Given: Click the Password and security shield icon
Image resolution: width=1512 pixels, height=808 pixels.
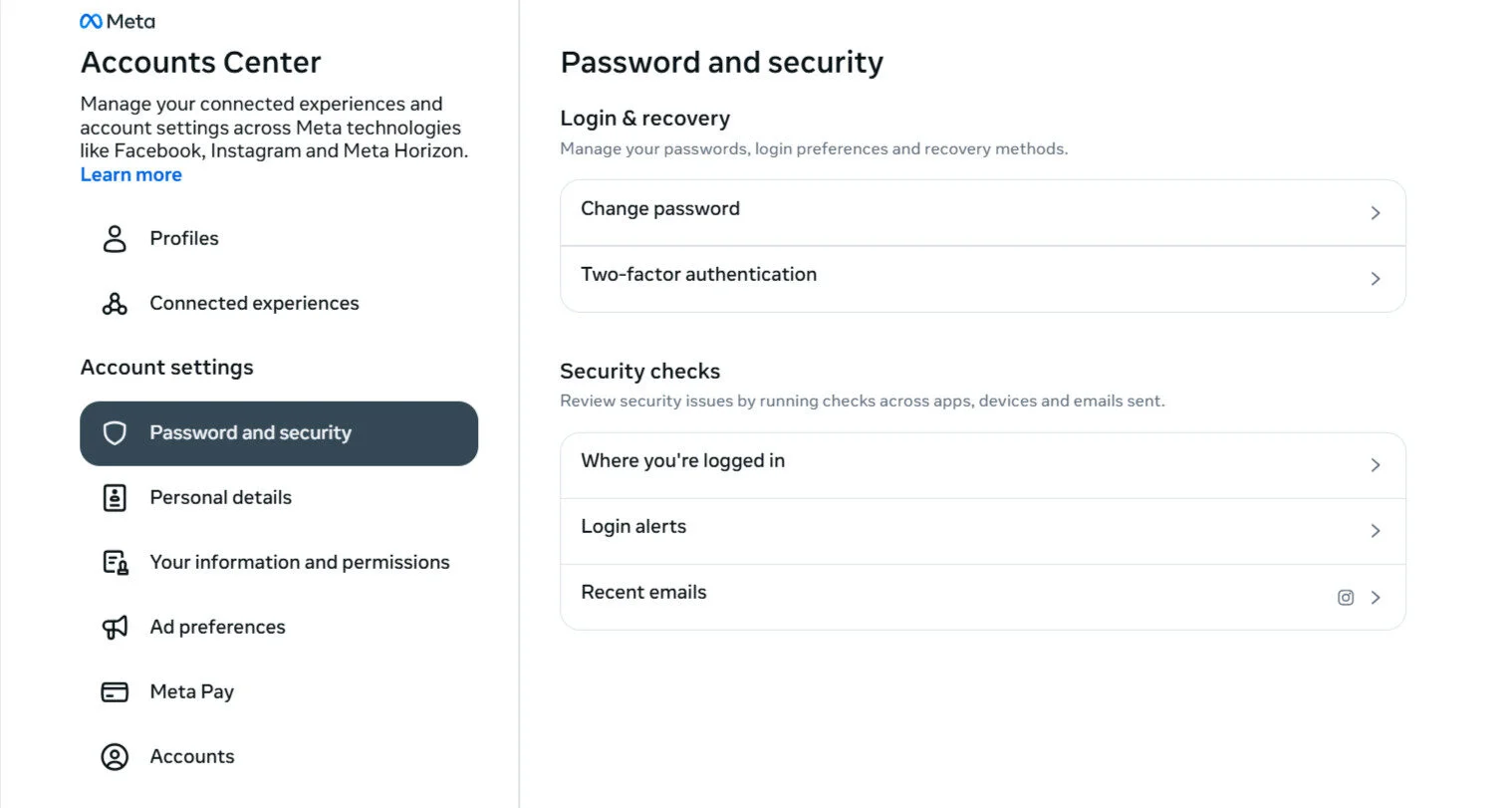Looking at the screenshot, I should click(115, 432).
